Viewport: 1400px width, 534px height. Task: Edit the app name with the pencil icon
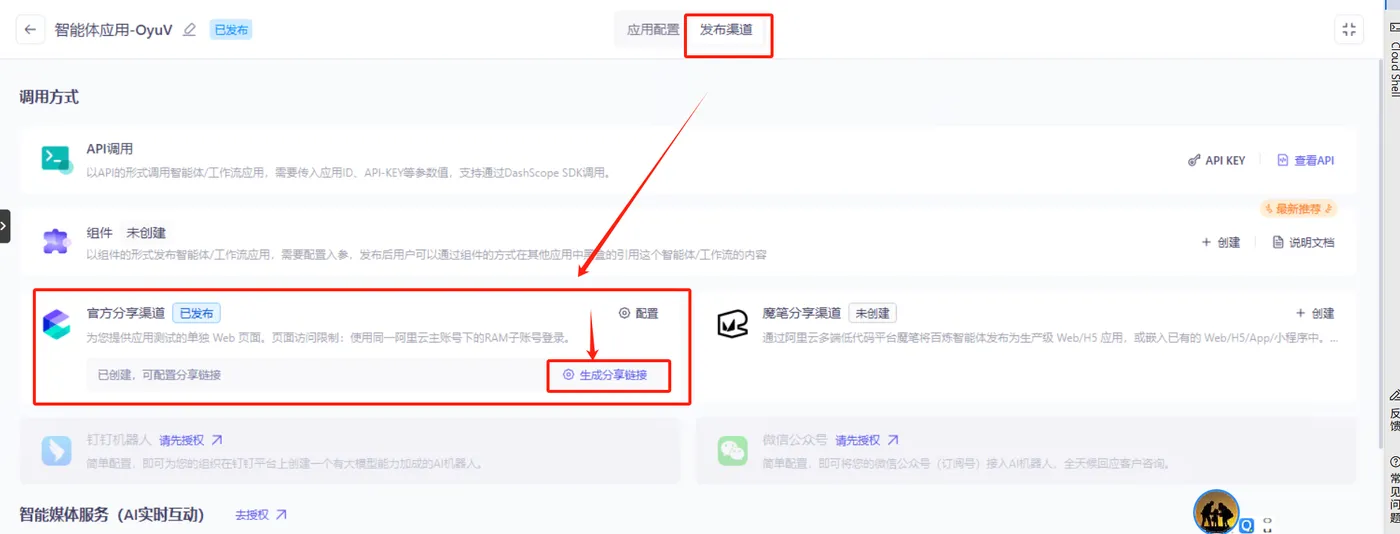[190, 30]
